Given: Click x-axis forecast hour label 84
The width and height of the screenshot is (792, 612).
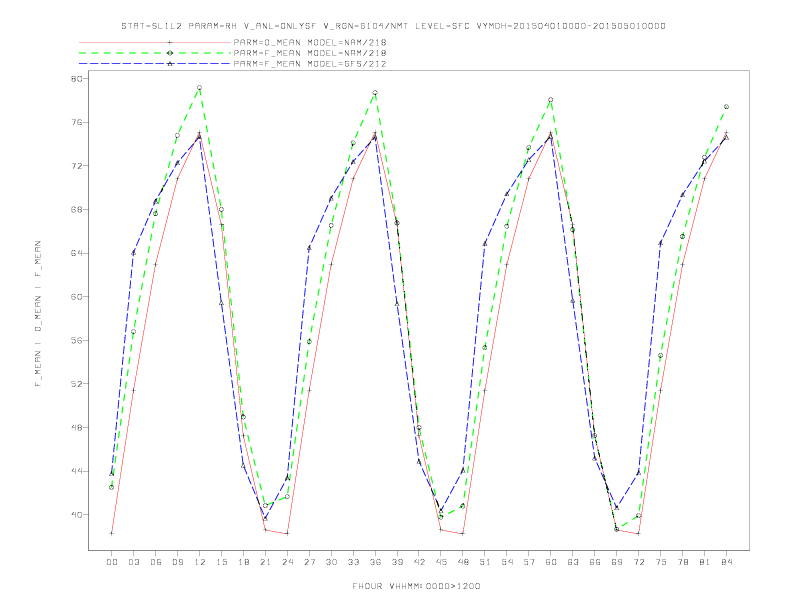Looking at the screenshot, I should pyautogui.click(x=727, y=562).
